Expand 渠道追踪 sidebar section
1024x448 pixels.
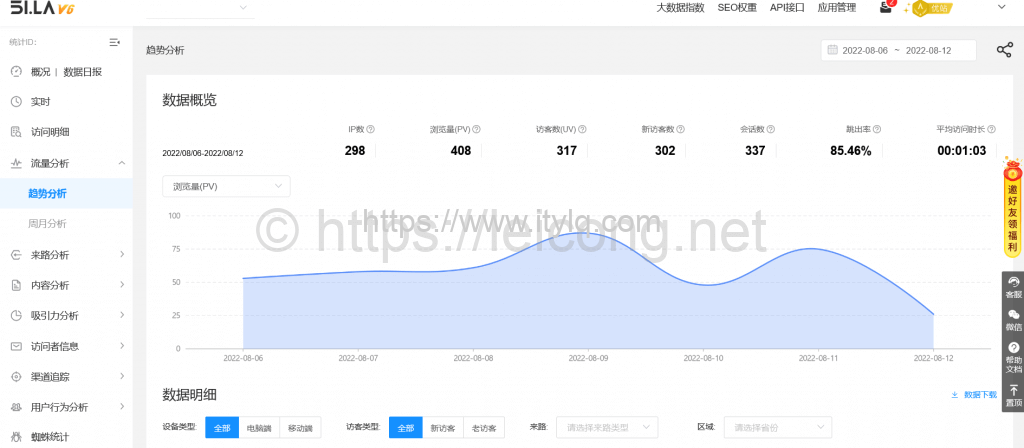click(x=65, y=376)
